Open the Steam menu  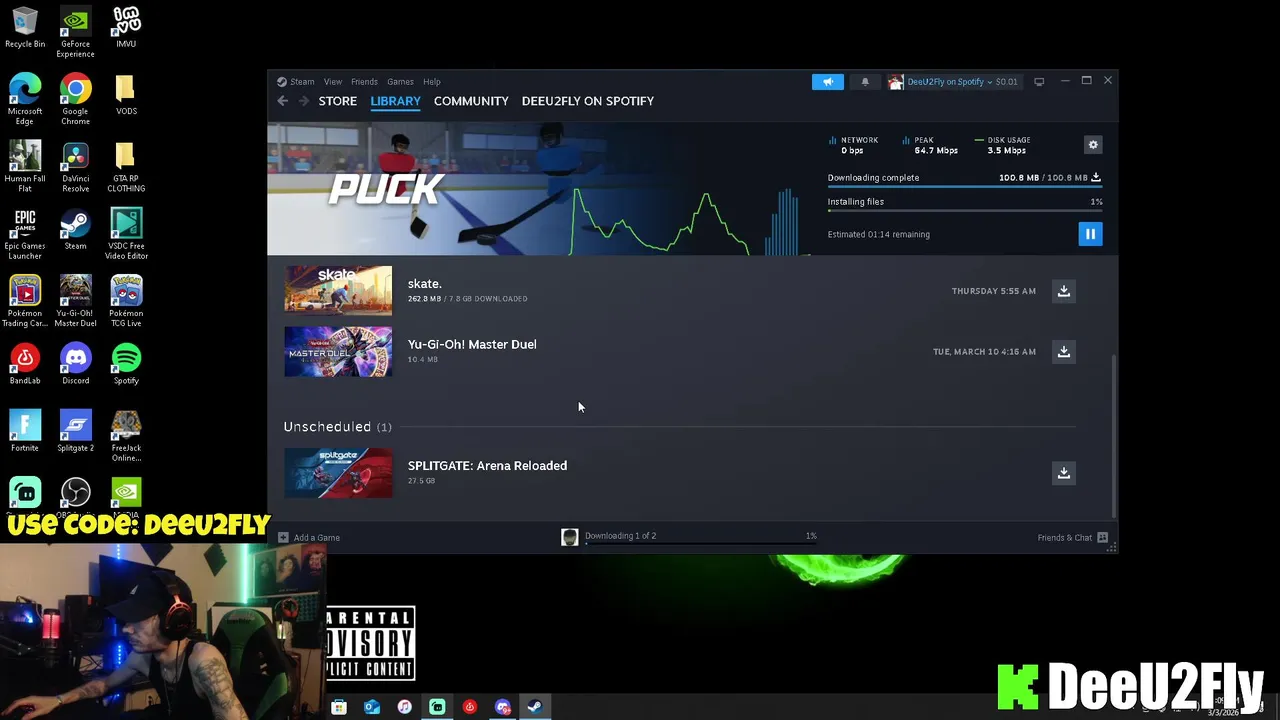click(x=302, y=82)
